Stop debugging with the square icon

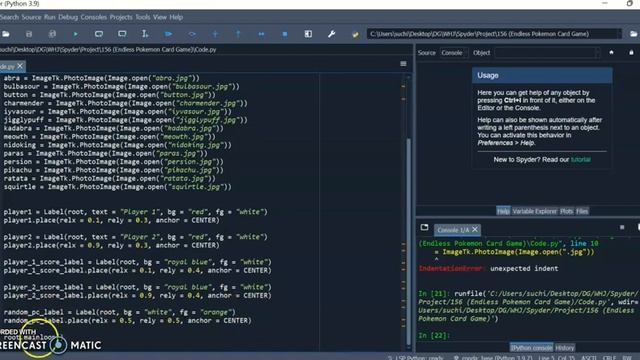click(285, 34)
